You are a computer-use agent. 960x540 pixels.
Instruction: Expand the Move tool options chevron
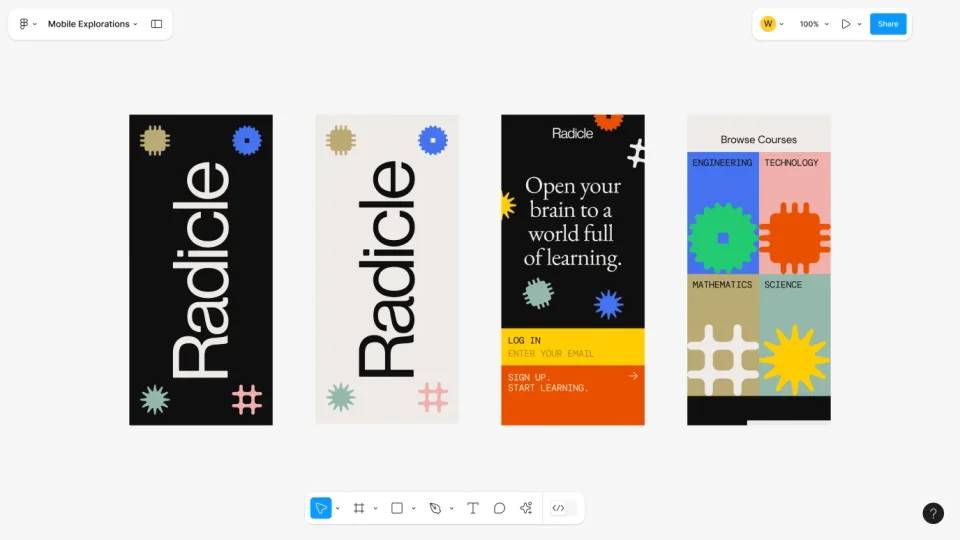pos(337,508)
